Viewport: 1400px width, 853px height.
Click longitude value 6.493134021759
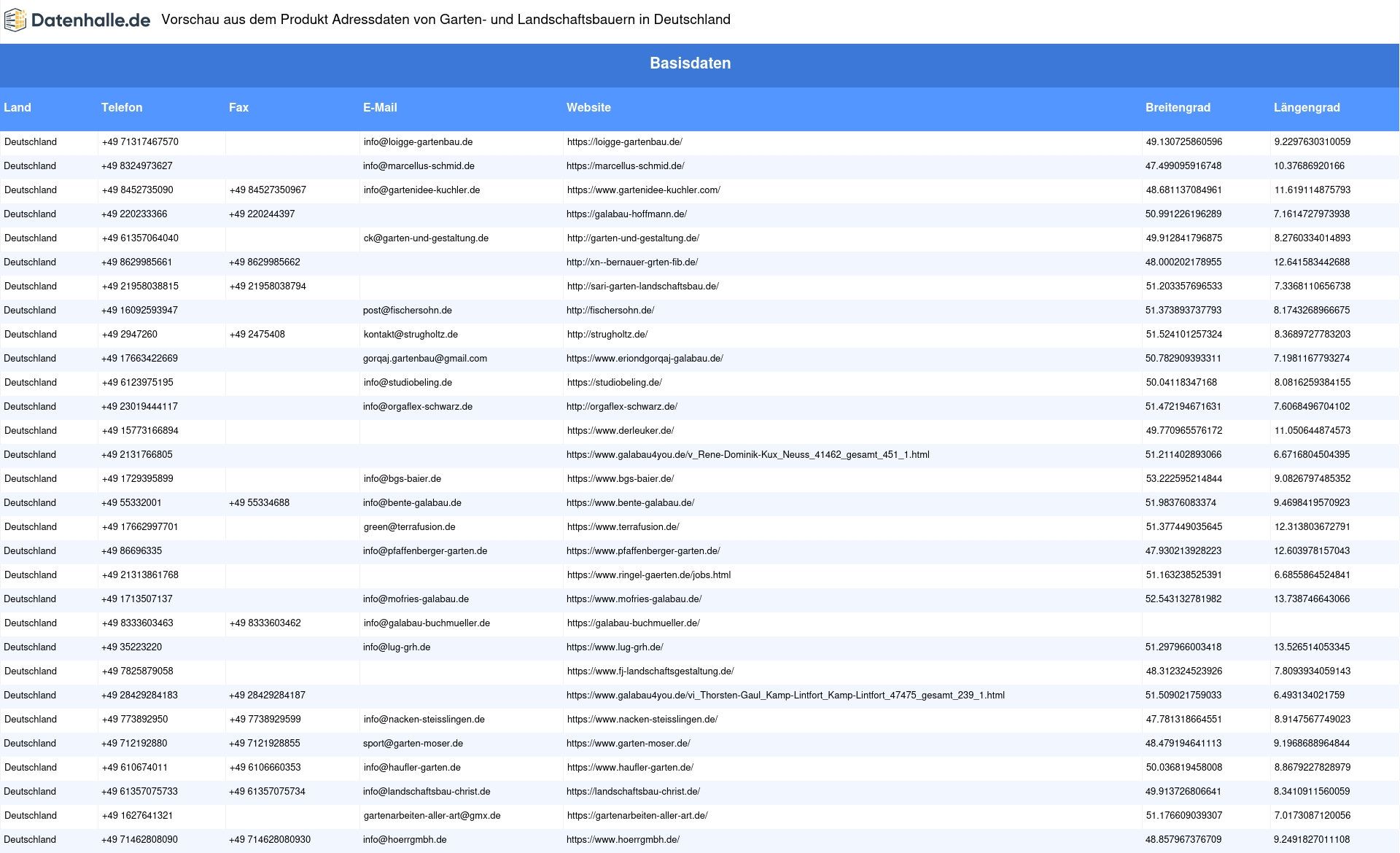click(1309, 696)
